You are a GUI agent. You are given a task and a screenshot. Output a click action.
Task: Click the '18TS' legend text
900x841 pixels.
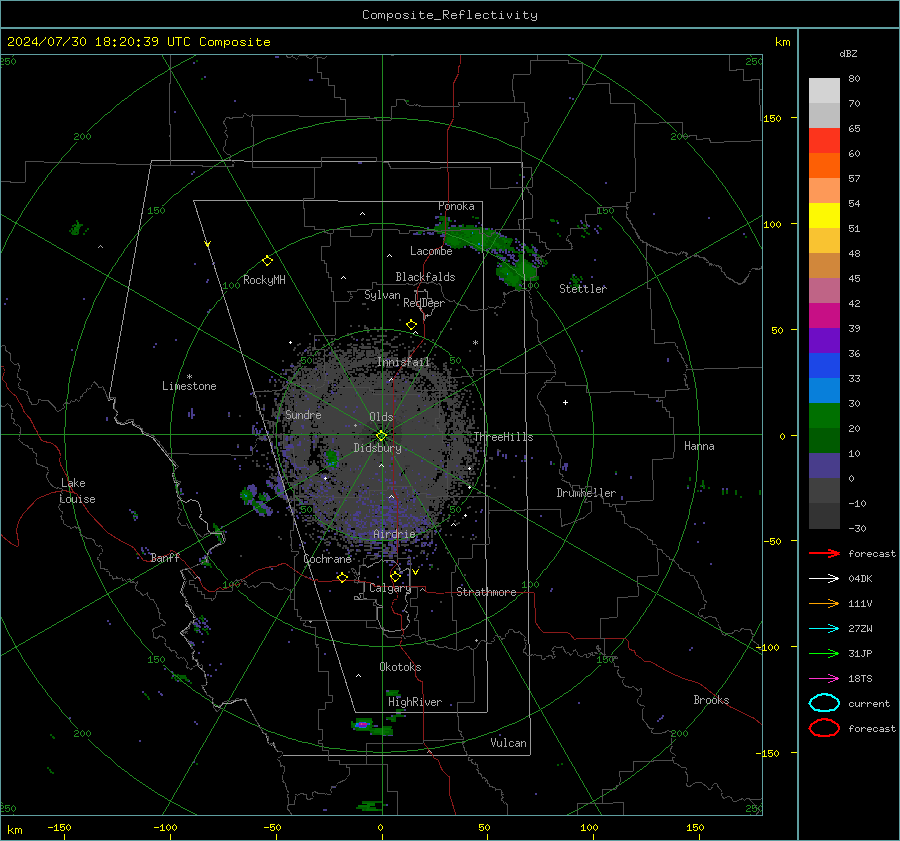point(860,679)
